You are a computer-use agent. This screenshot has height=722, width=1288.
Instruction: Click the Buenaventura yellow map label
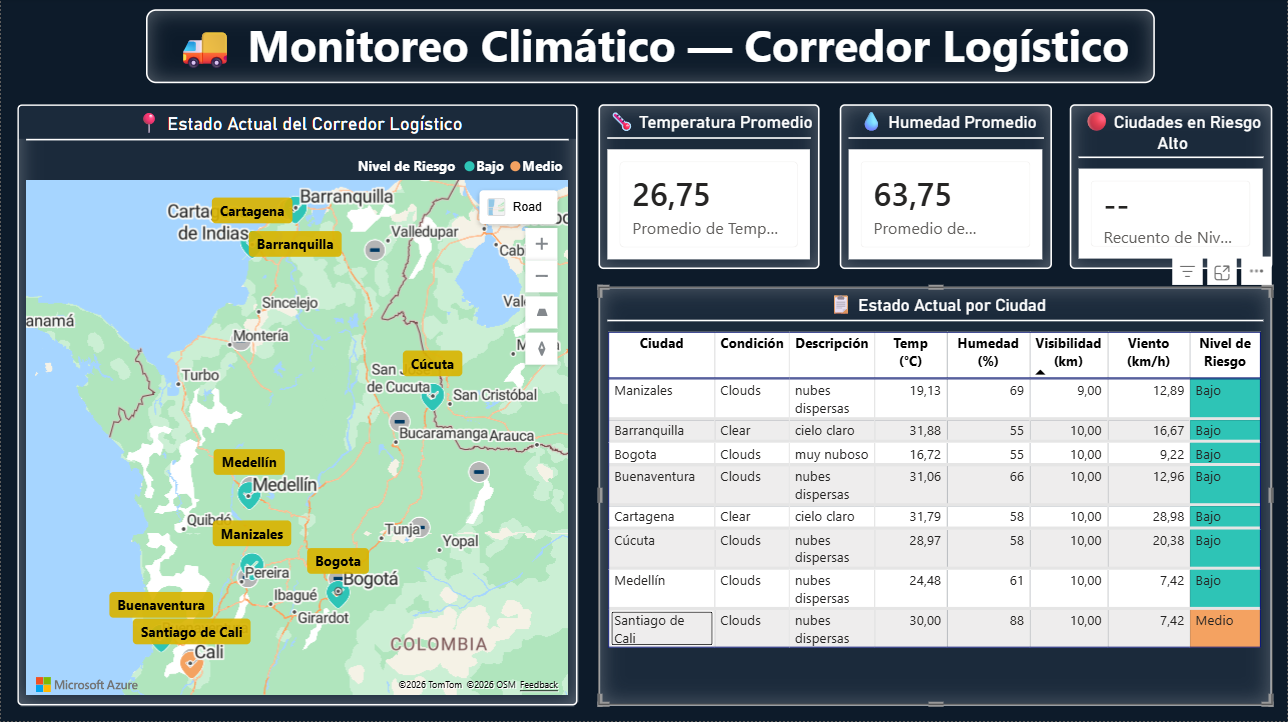click(x=161, y=605)
